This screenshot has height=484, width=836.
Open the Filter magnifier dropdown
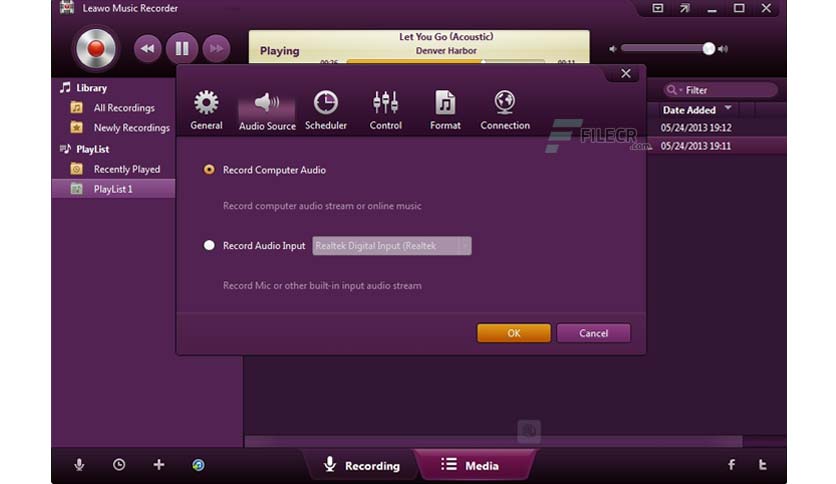pyautogui.click(x=673, y=90)
